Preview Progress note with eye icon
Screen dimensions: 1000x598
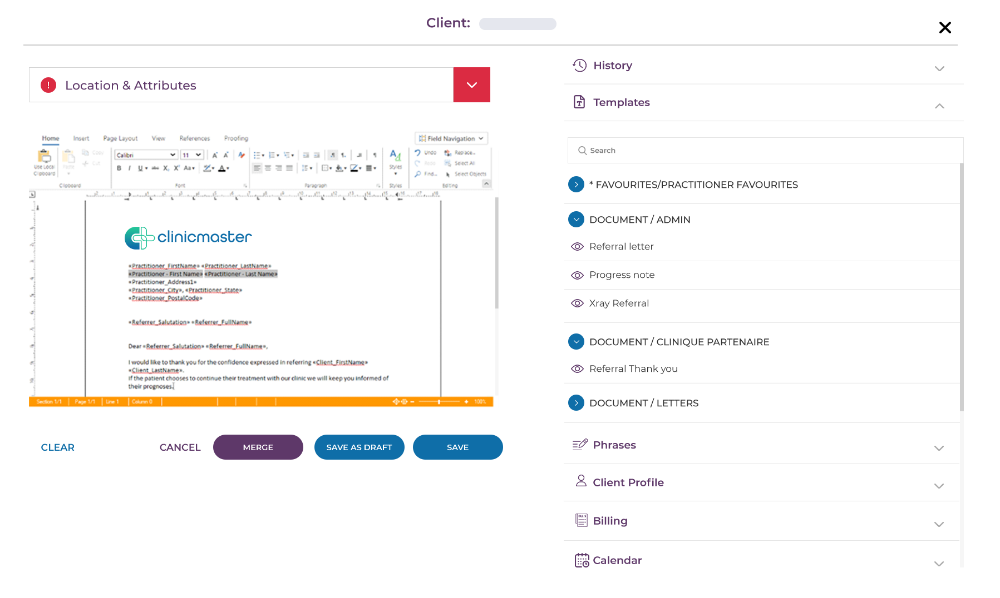coord(576,275)
